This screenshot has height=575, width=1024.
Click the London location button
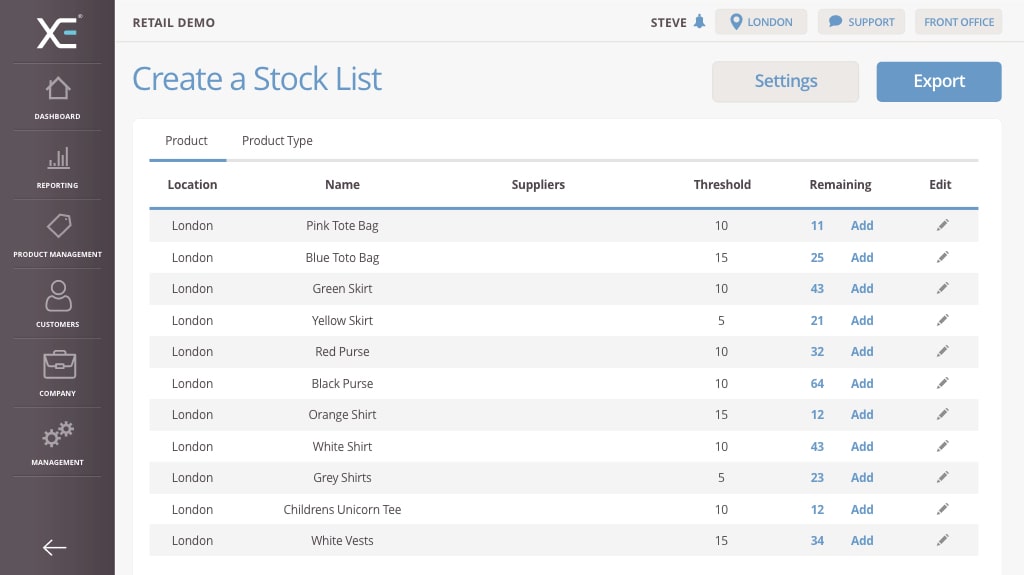(x=760, y=22)
